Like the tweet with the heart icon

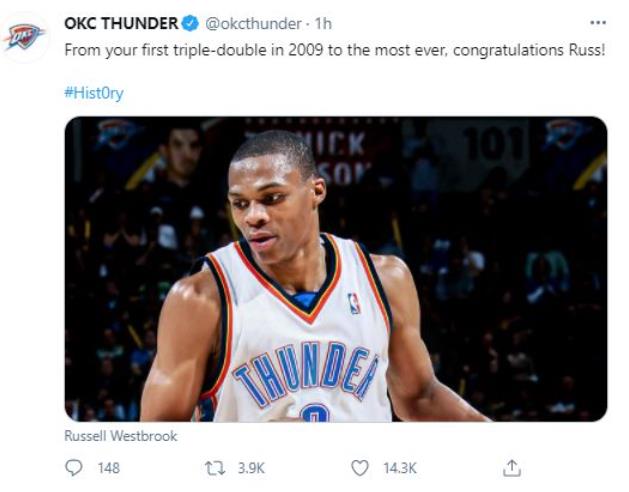point(360,467)
